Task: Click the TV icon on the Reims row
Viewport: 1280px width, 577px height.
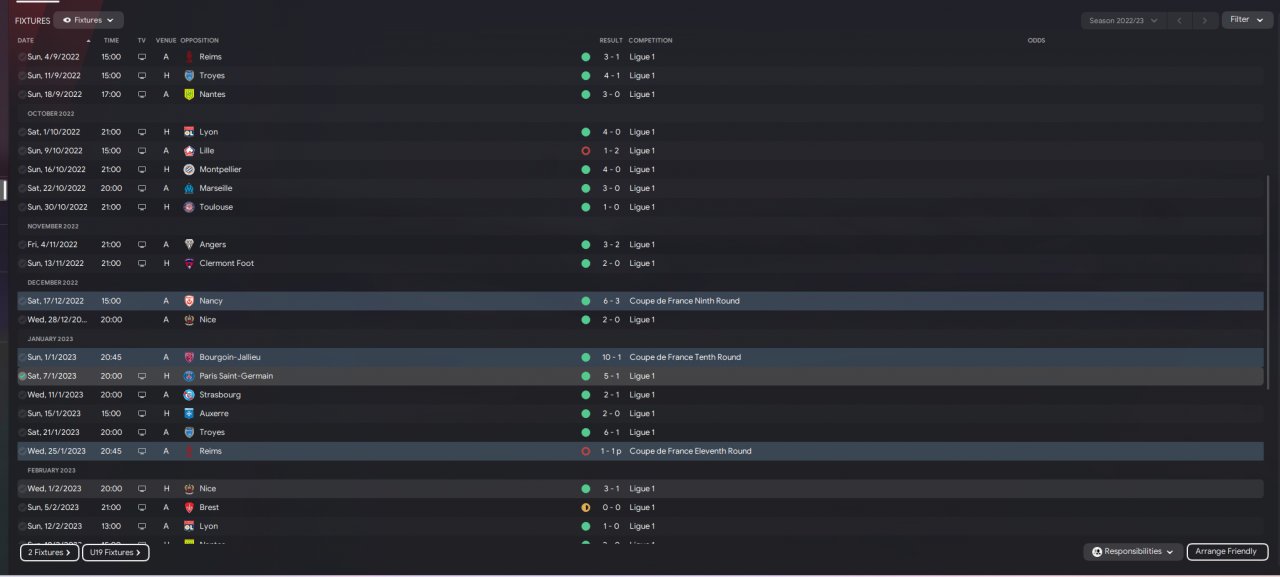Action: coord(141,57)
